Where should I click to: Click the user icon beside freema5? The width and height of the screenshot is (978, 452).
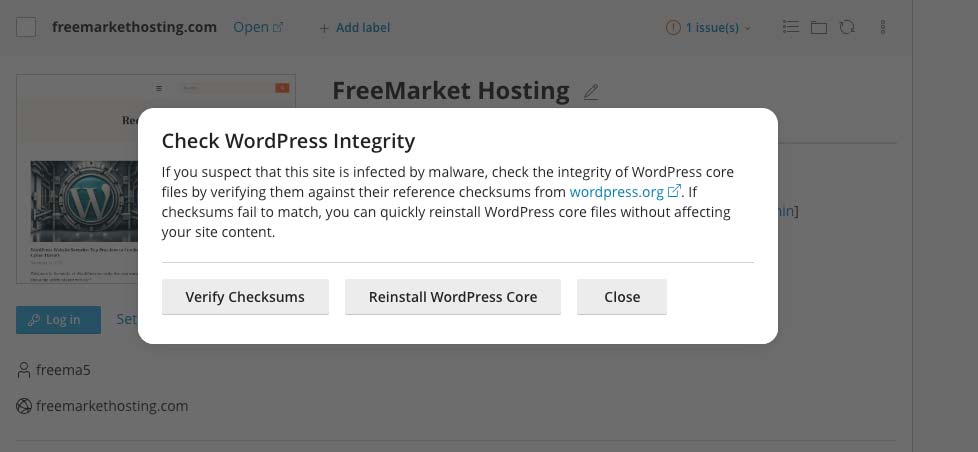click(x=24, y=370)
